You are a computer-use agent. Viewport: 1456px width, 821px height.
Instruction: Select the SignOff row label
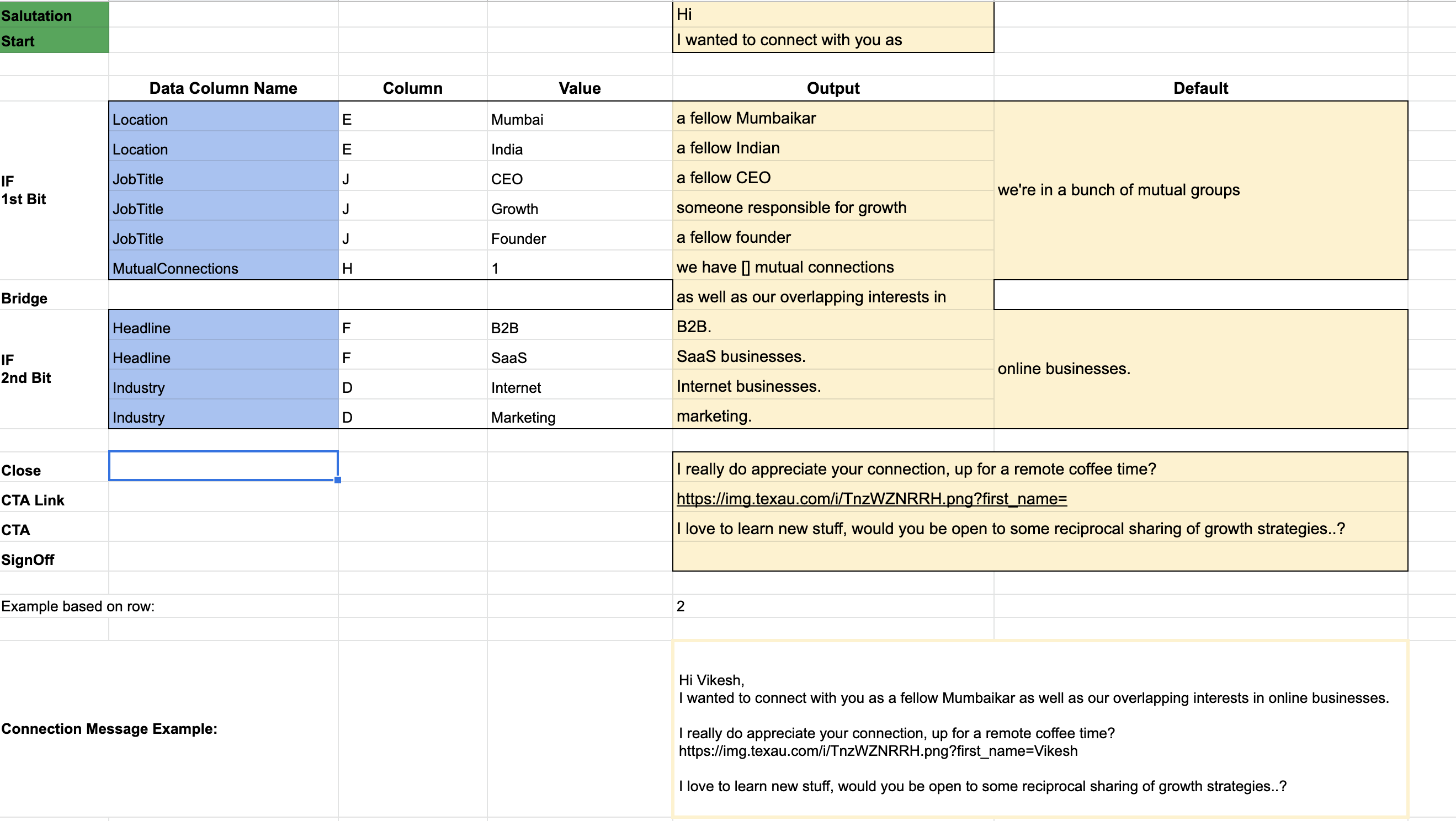click(x=28, y=559)
